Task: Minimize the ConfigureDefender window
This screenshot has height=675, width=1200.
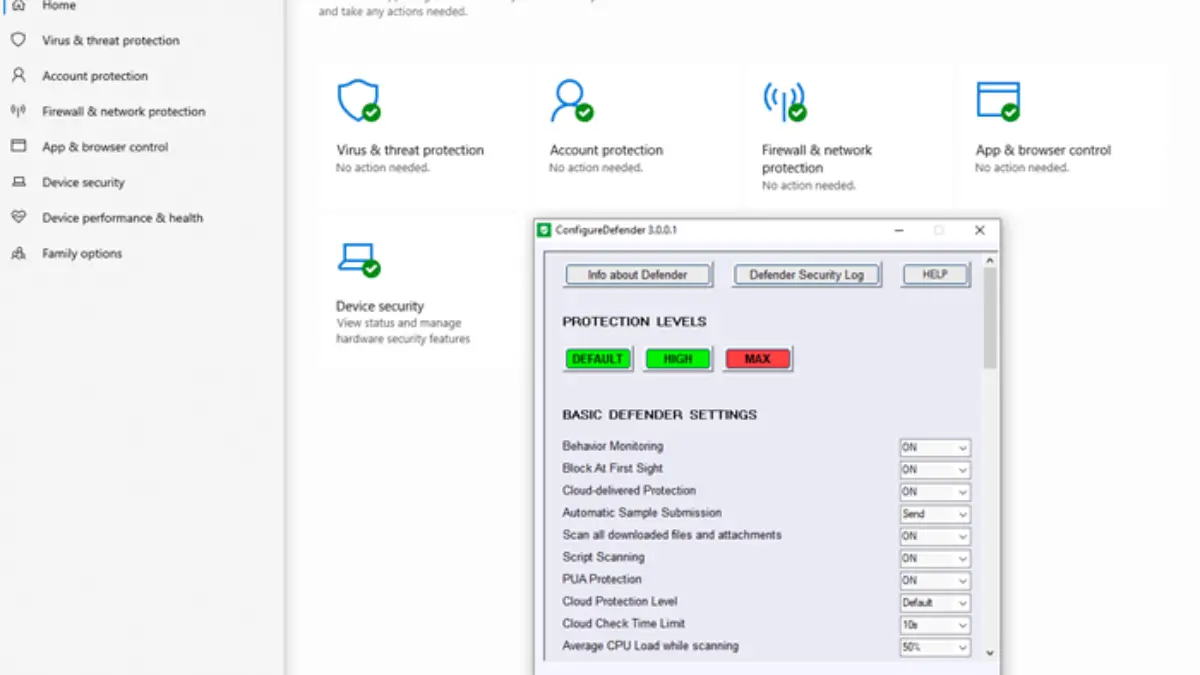Action: click(x=900, y=230)
